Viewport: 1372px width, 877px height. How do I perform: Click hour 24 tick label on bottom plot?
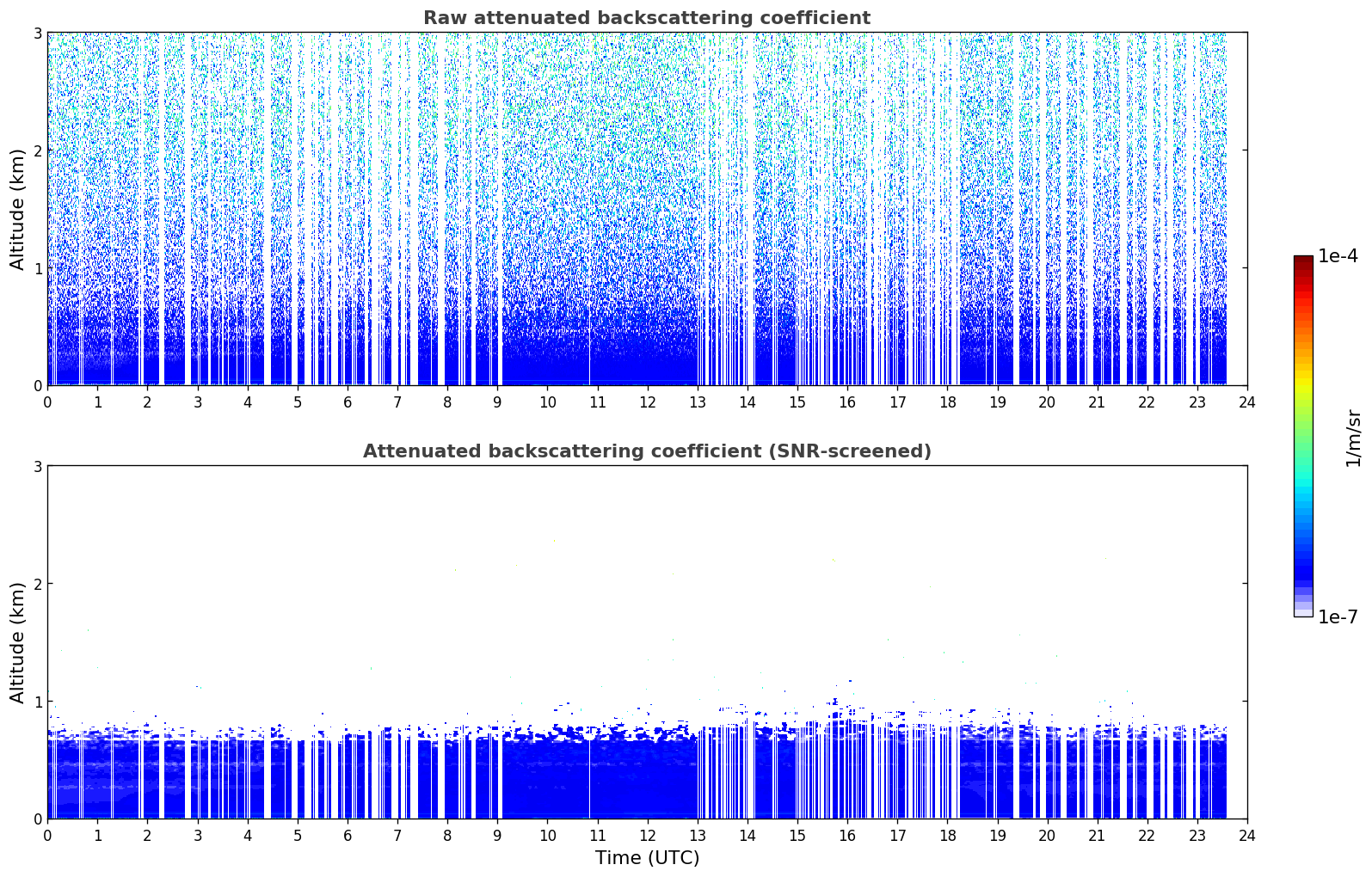[x=1246, y=836]
